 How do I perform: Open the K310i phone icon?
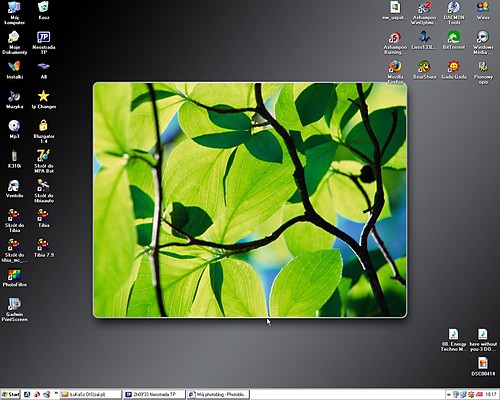click(x=14, y=159)
